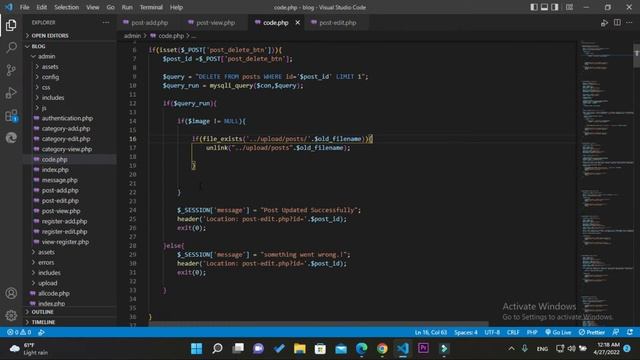
Task: Click the Ln 16, Col 63 cursor position
Action: pos(431,332)
